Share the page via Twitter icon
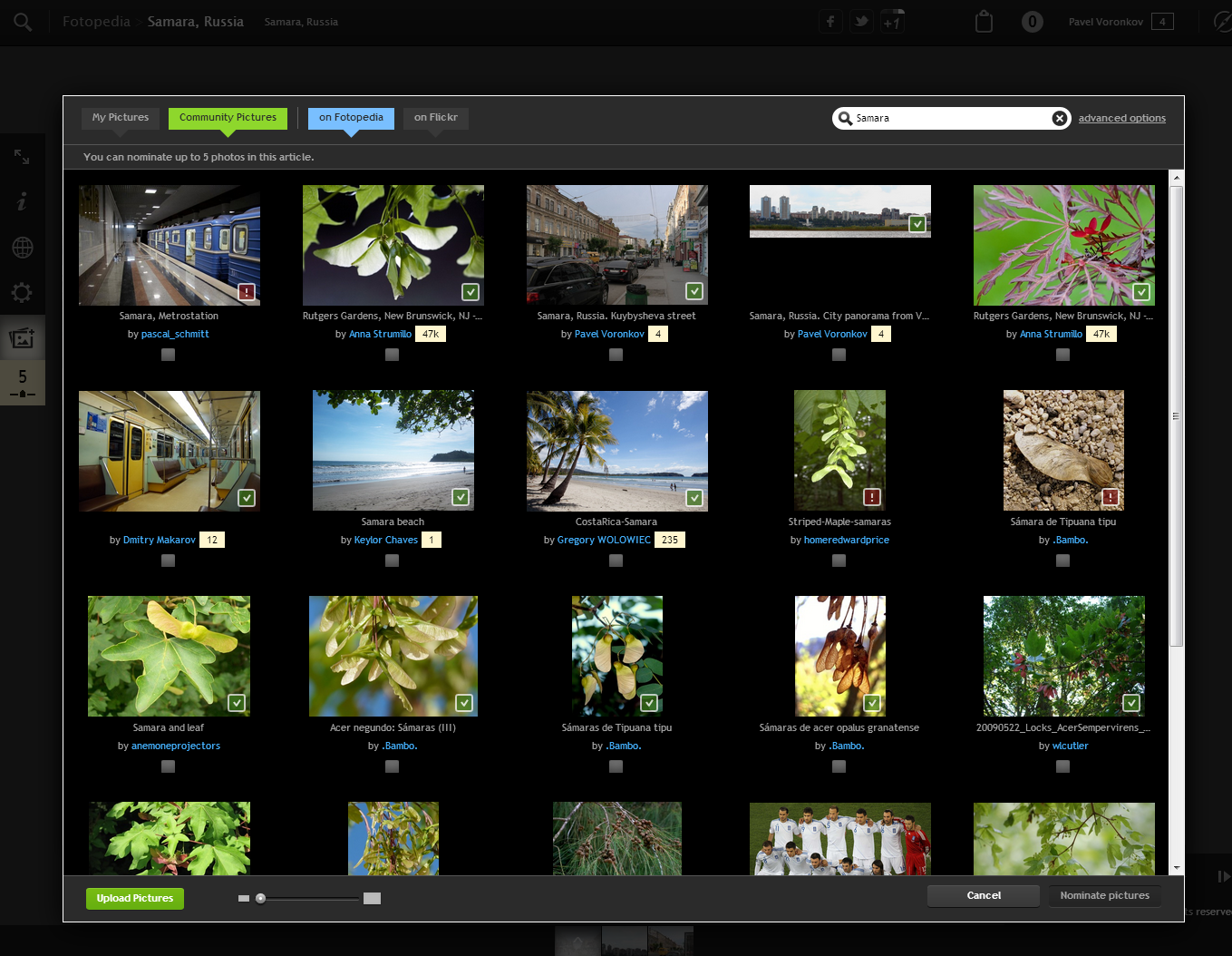The image size is (1232, 956). click(861, 22)
